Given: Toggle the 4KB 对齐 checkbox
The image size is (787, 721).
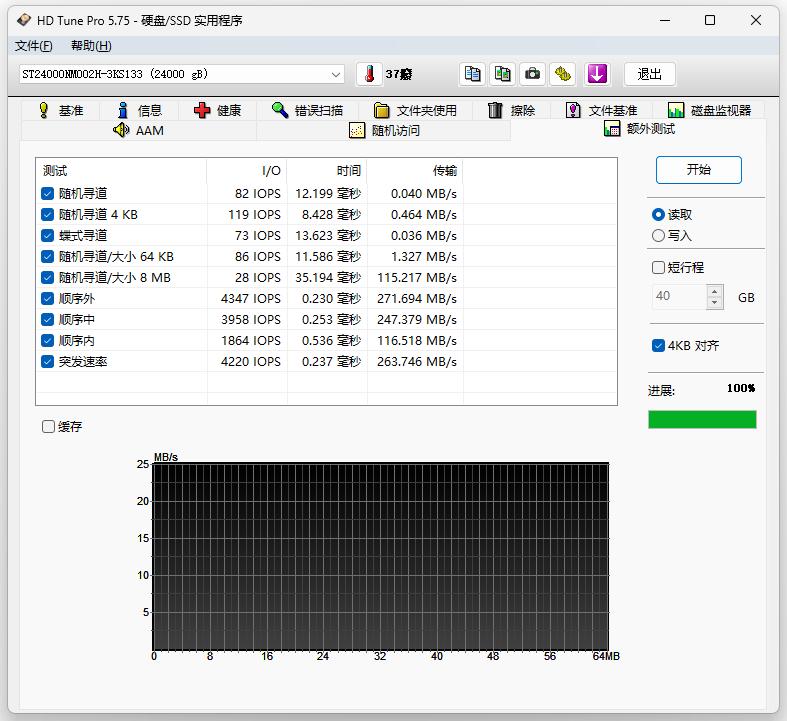Looking at the screenshot, I should (x=658, y=346).
